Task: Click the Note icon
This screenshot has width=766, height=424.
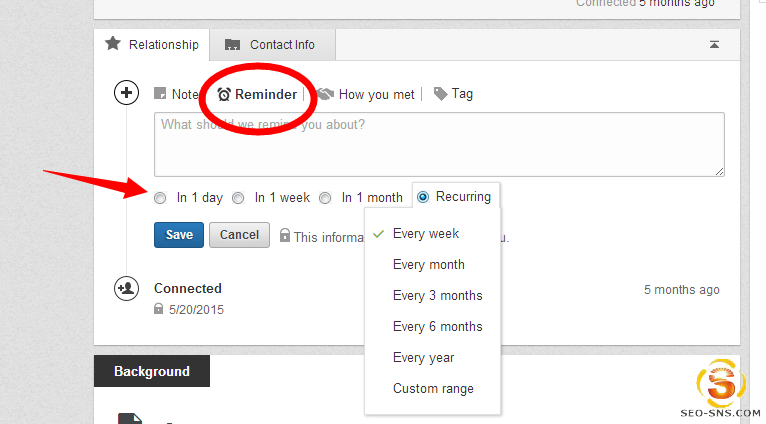Action: tap(160, 94)
